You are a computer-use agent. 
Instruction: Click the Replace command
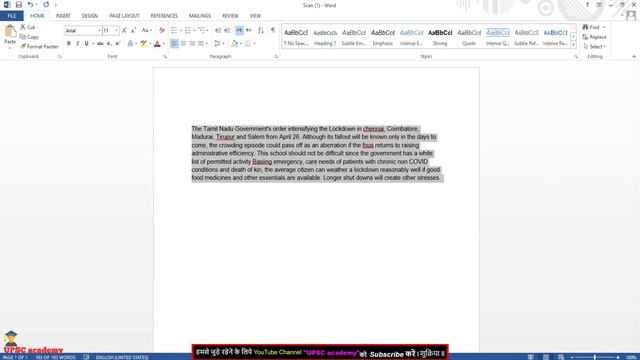594,37
